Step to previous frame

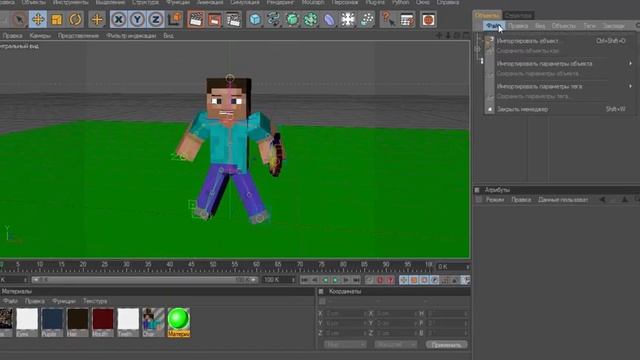315,280
